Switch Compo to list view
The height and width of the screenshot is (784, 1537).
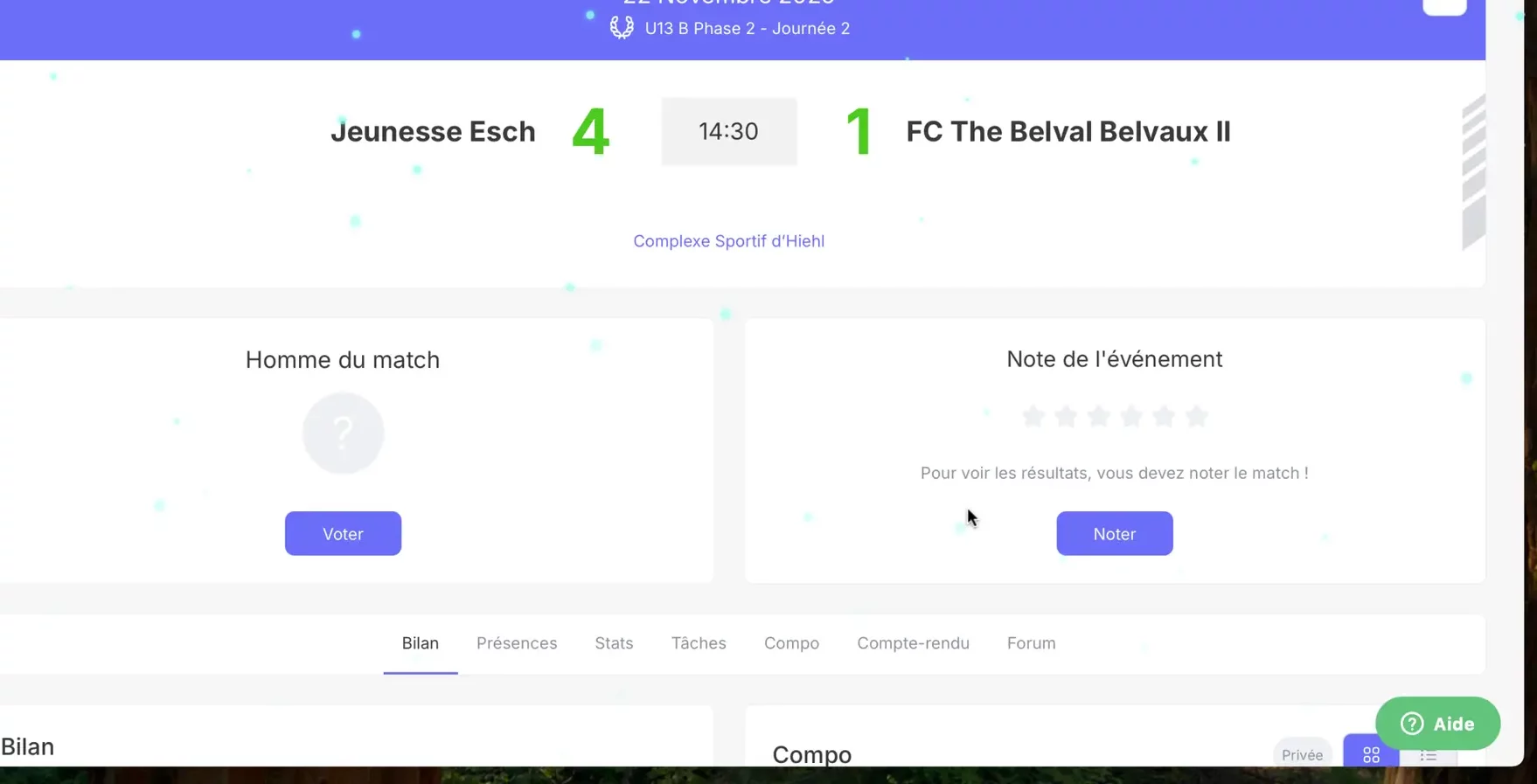[x=1428, y=754]
